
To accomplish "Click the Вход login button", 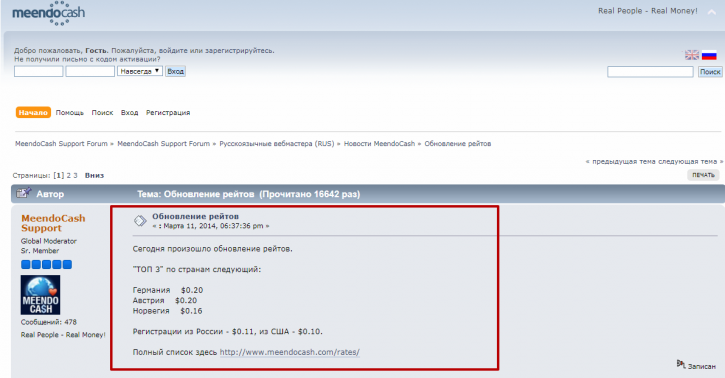I will (175, 71).
